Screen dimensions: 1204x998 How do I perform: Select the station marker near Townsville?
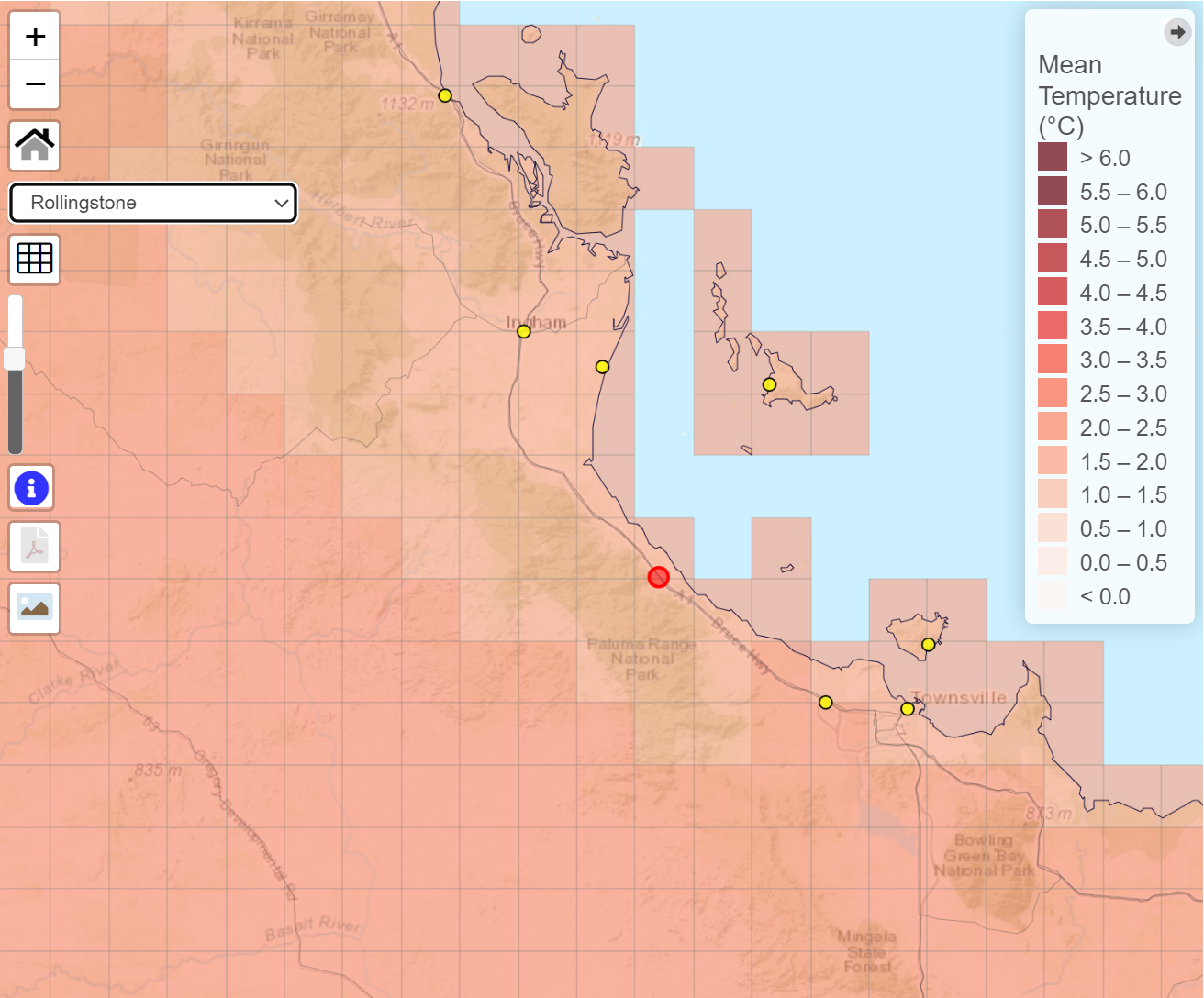[907, 708]
